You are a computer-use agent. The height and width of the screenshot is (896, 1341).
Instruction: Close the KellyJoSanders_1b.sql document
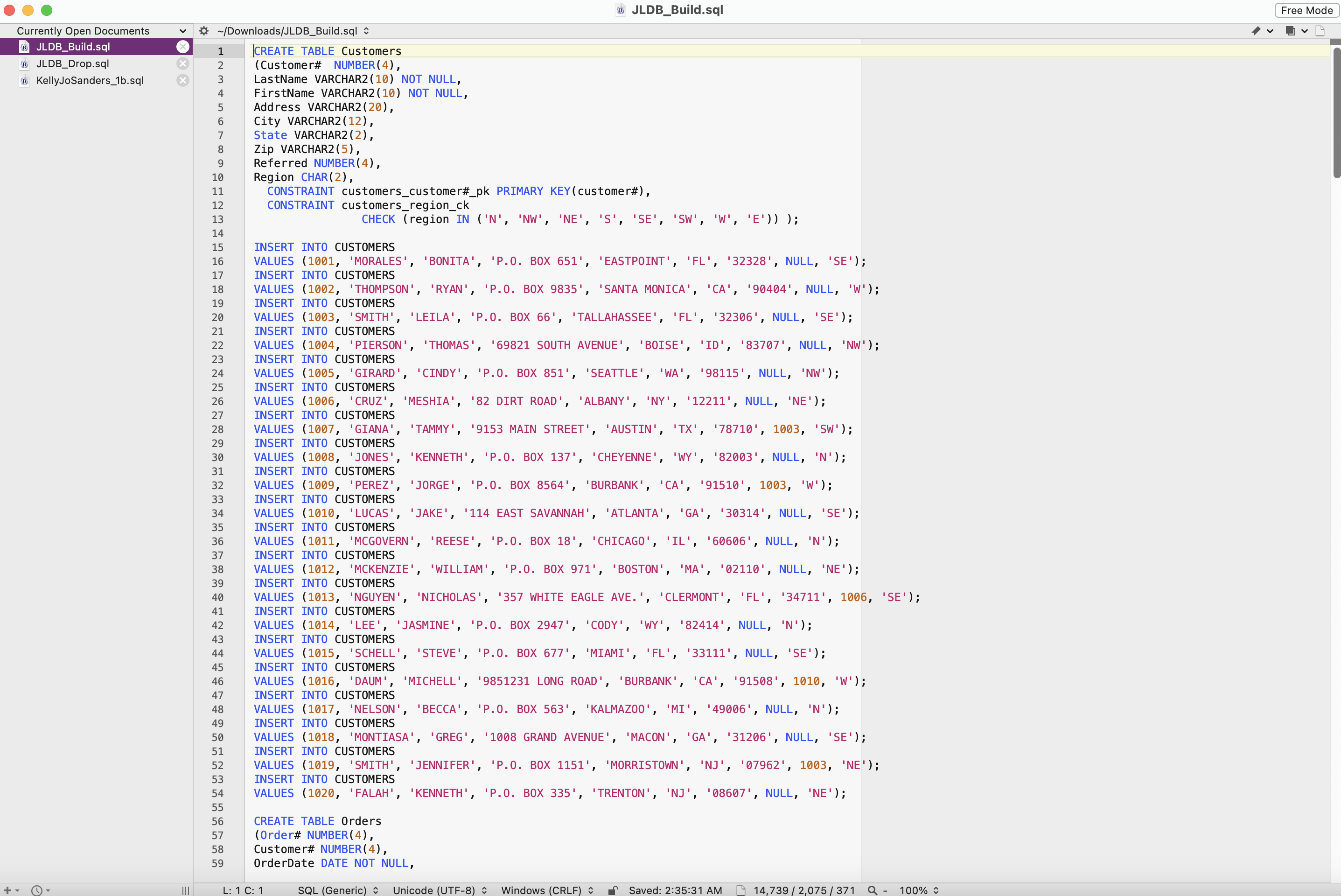tap(183, 81)
